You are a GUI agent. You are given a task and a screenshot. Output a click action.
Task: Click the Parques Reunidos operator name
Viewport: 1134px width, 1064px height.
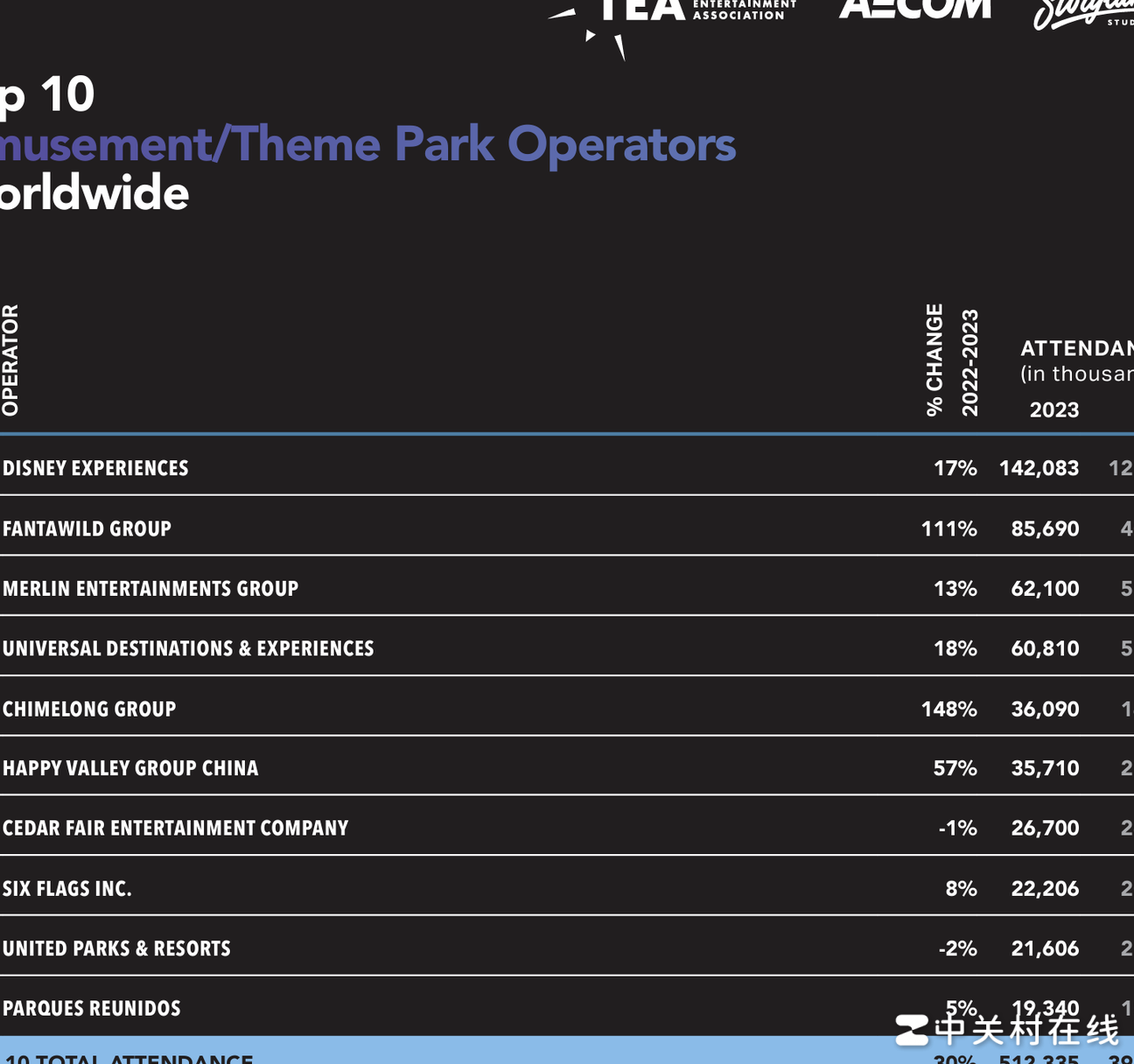click(92, 1008)
